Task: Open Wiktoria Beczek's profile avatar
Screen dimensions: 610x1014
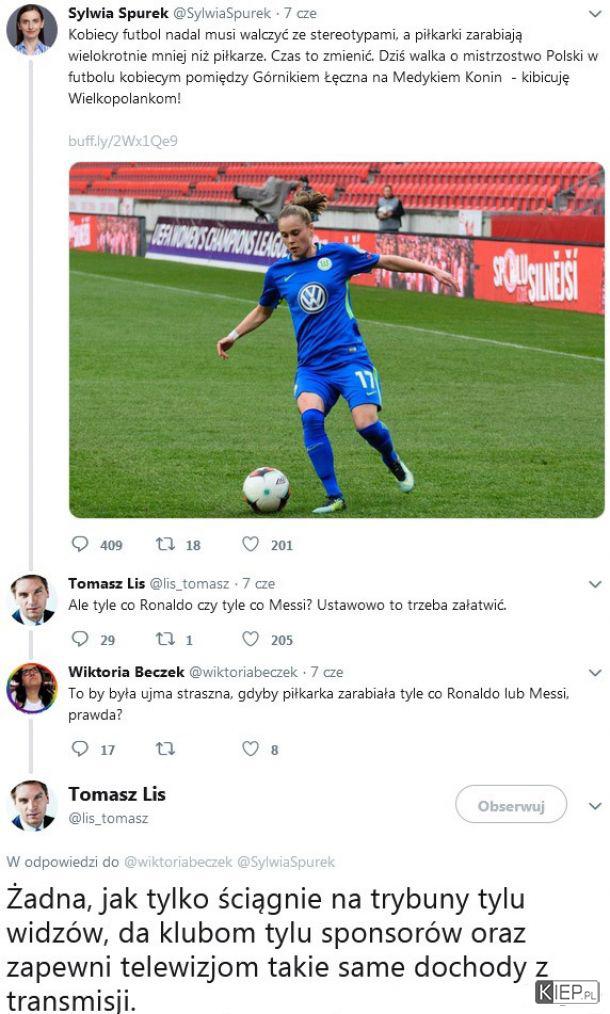Action: click(x=32, y=688)
